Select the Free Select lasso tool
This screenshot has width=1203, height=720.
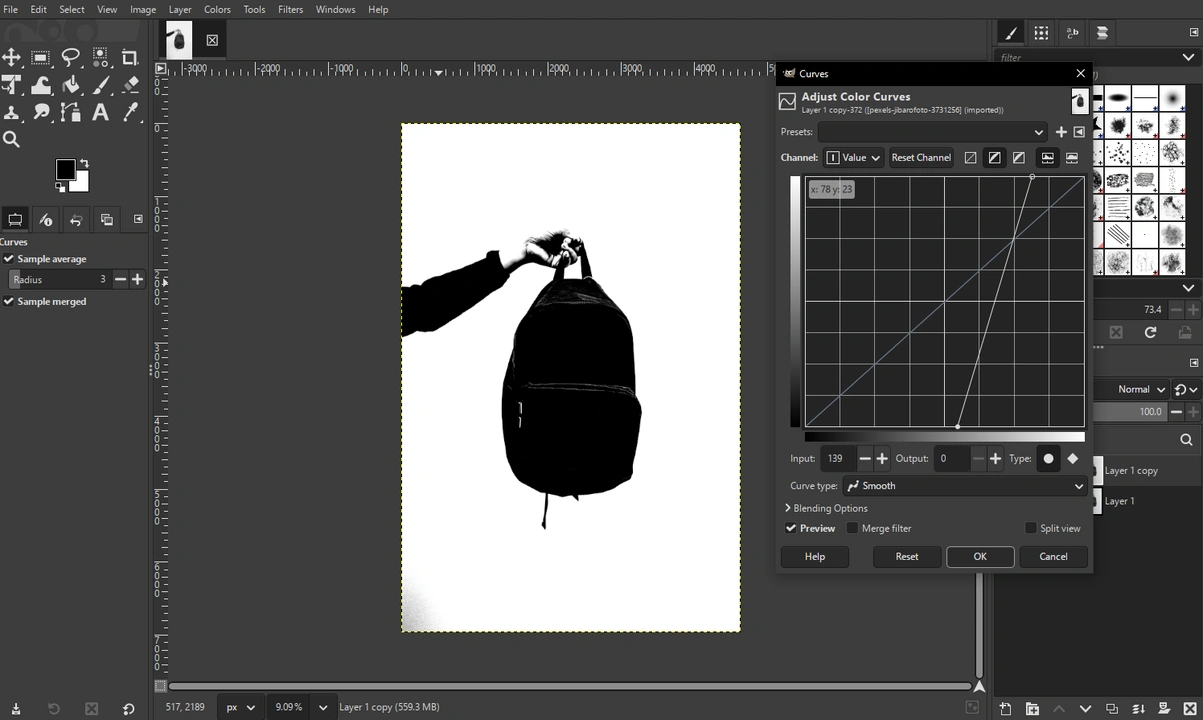click(x=71, y=57)
